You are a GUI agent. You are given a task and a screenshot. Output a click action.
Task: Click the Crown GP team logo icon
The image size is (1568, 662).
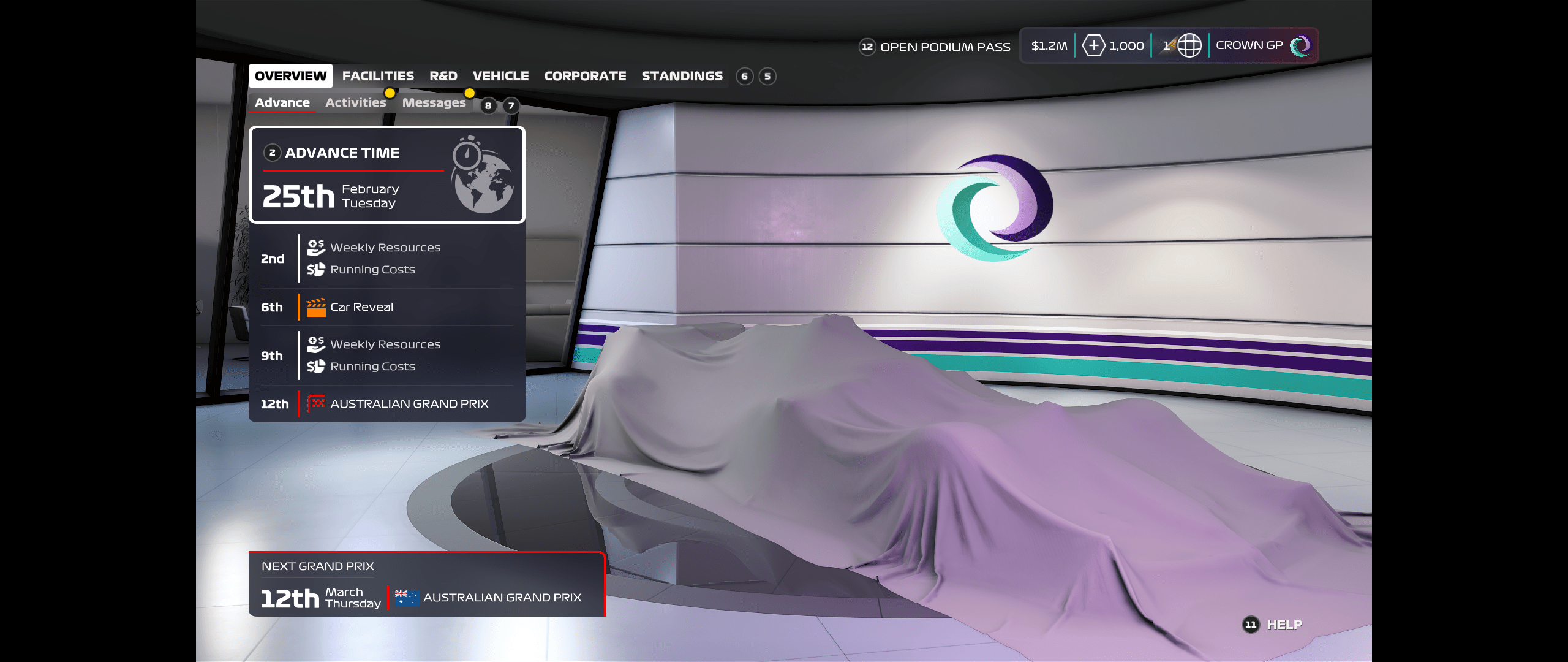[x=1300, y=45]
